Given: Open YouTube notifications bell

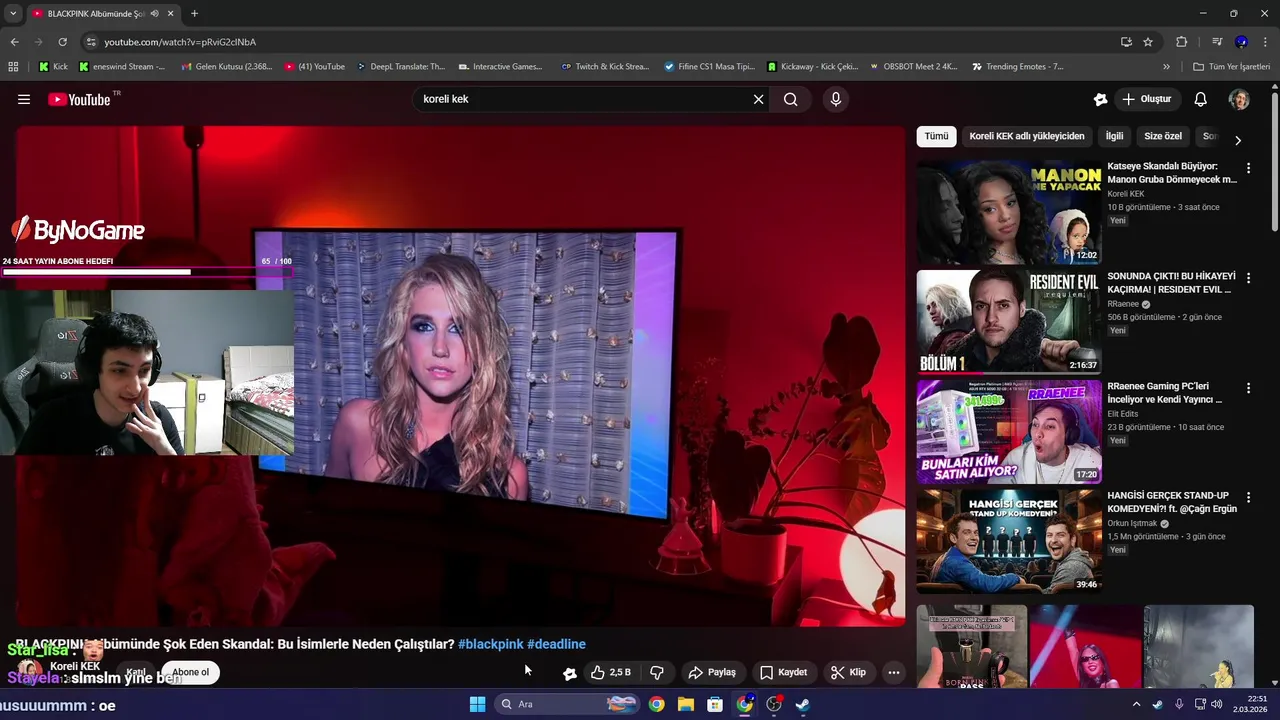Looking at the screenshot, I should 1201,99.
